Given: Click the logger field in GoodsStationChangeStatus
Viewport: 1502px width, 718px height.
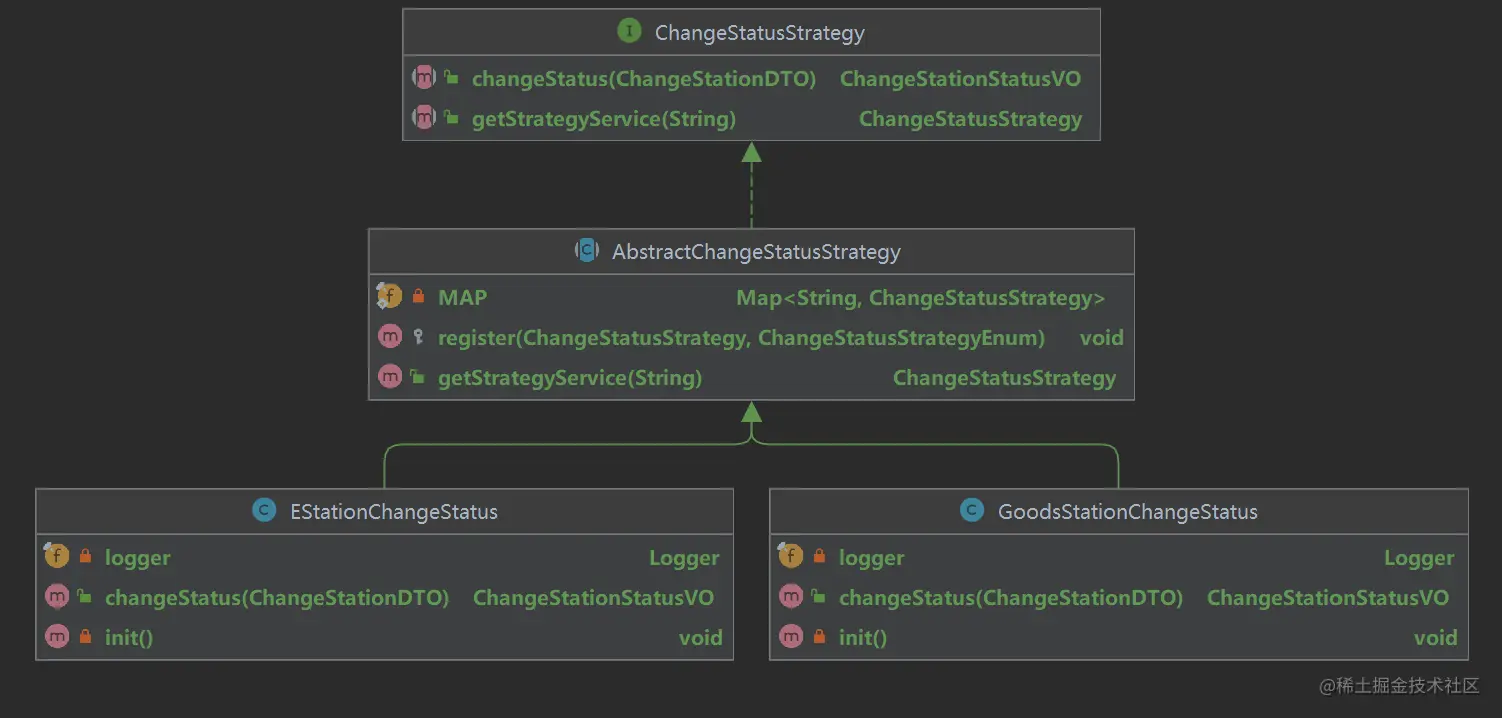Looking at the screenshot, I should pos(872,558).
